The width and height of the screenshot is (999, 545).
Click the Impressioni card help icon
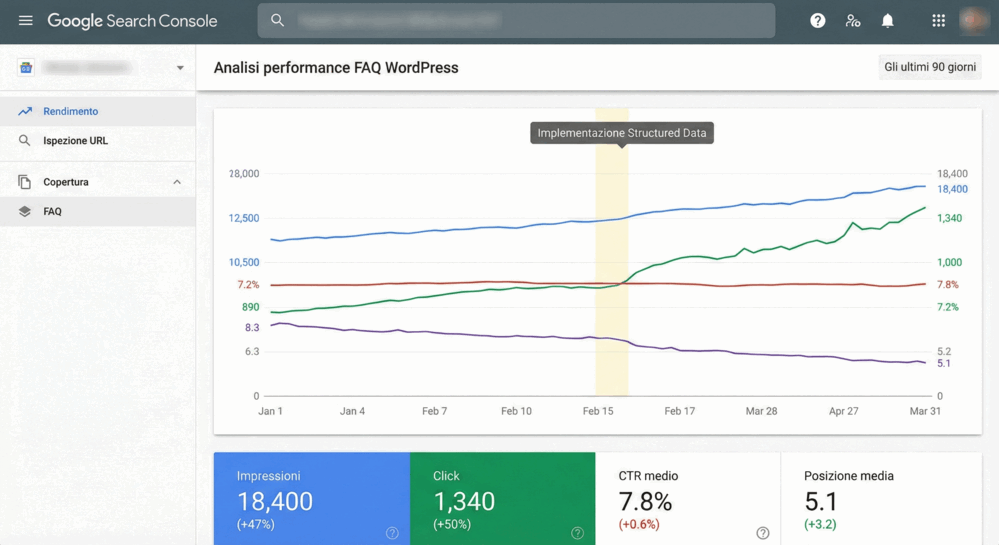click(392, 533)
